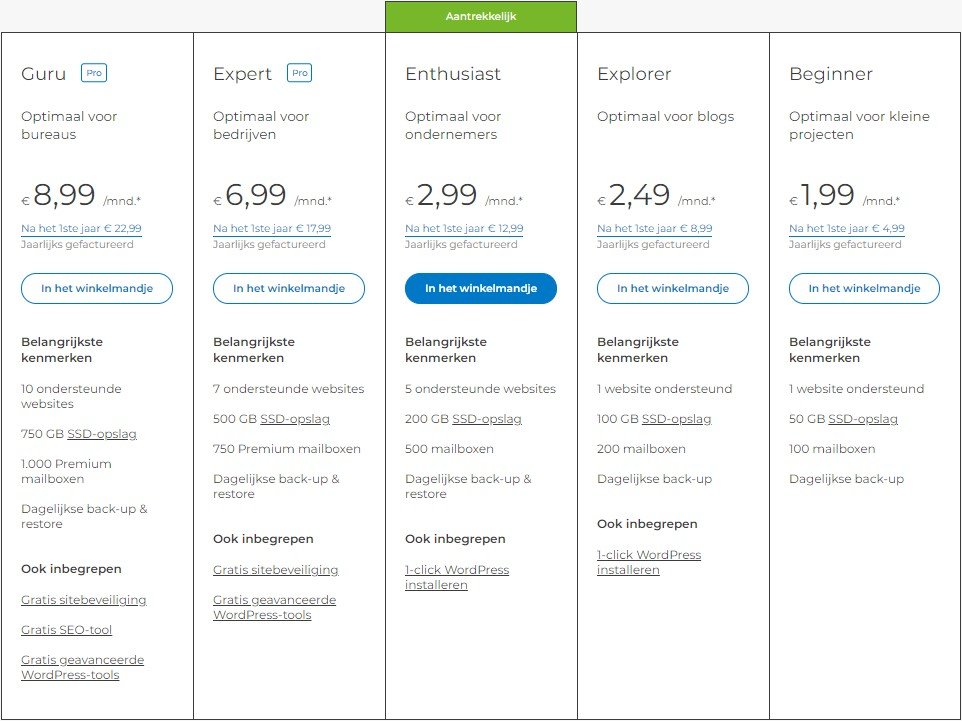This screenshot has width=962, height=721.
Task: Click '1-click WordPress installeren' under Enthusiast
Action: 456,576
